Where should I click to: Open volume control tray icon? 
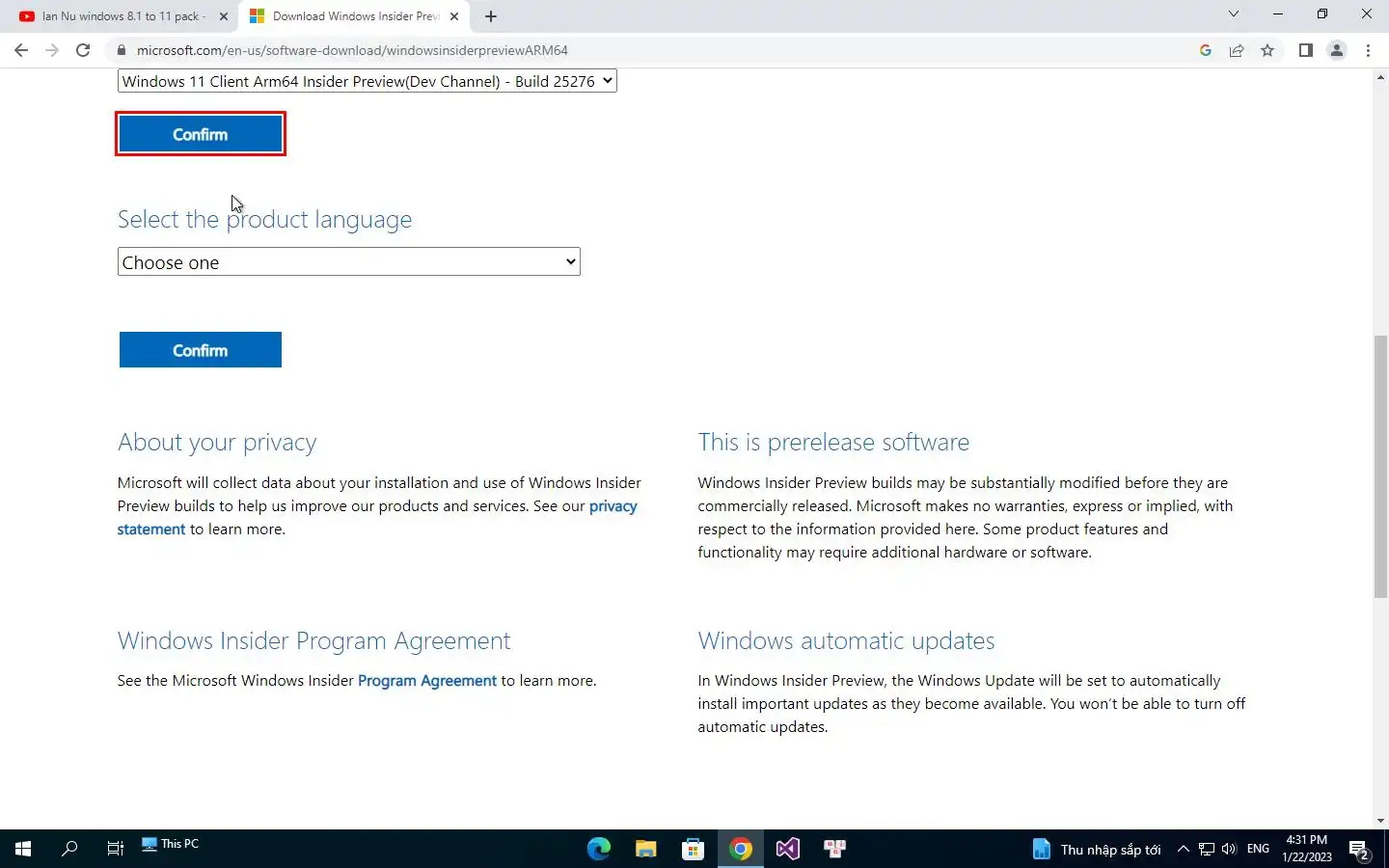(x=1229, y=849)
